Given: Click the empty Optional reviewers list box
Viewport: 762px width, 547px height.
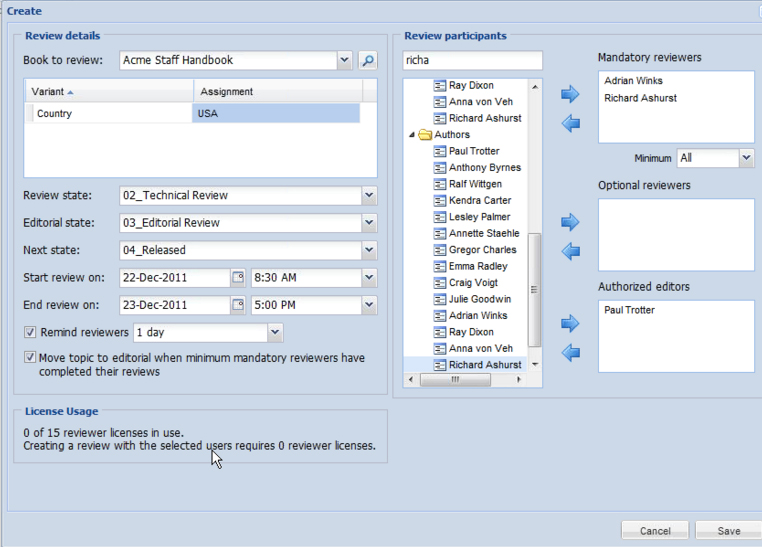Looking at the screenshot, I should (x=676, y=235).
